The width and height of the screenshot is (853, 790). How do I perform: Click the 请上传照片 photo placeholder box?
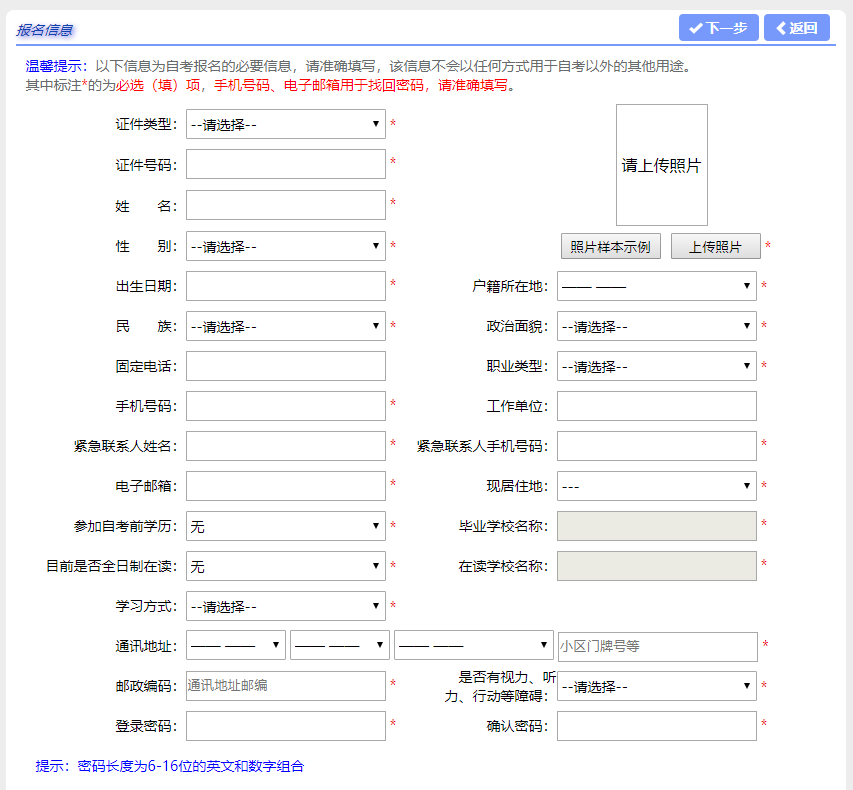coord(661,165)
